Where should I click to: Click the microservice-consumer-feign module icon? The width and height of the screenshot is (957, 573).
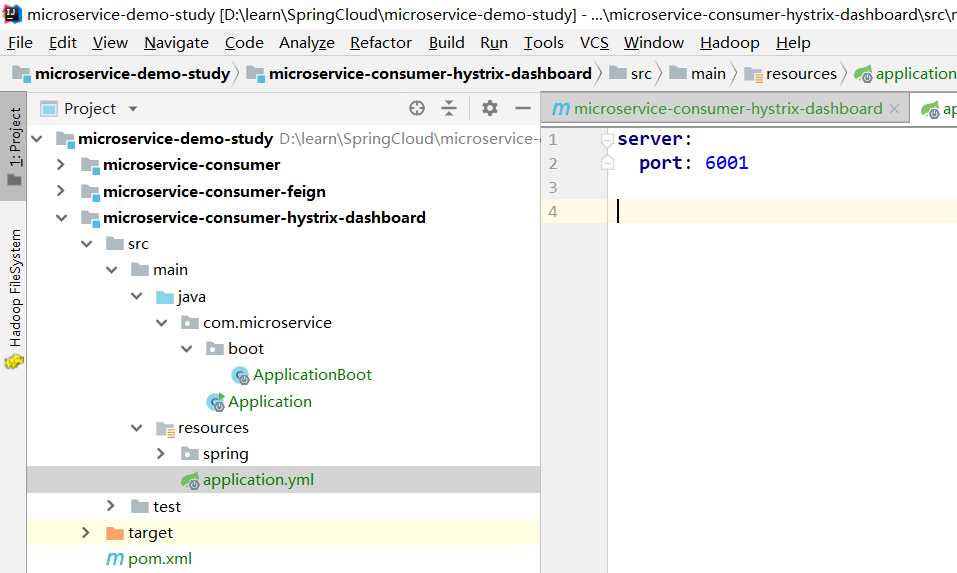(x=90, y=192)
